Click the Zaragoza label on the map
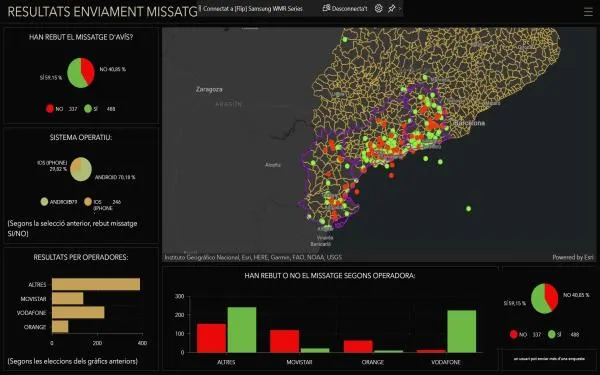Image resolution: width=600 pixels, height=375 pixels. coord(209,89)
